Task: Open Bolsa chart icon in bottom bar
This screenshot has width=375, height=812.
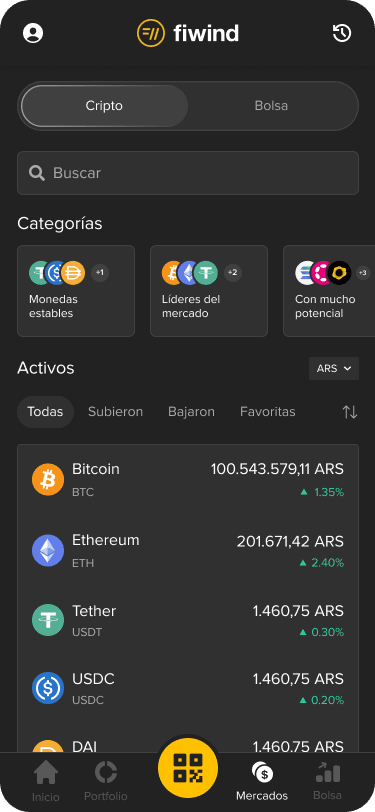Action: 327,773
